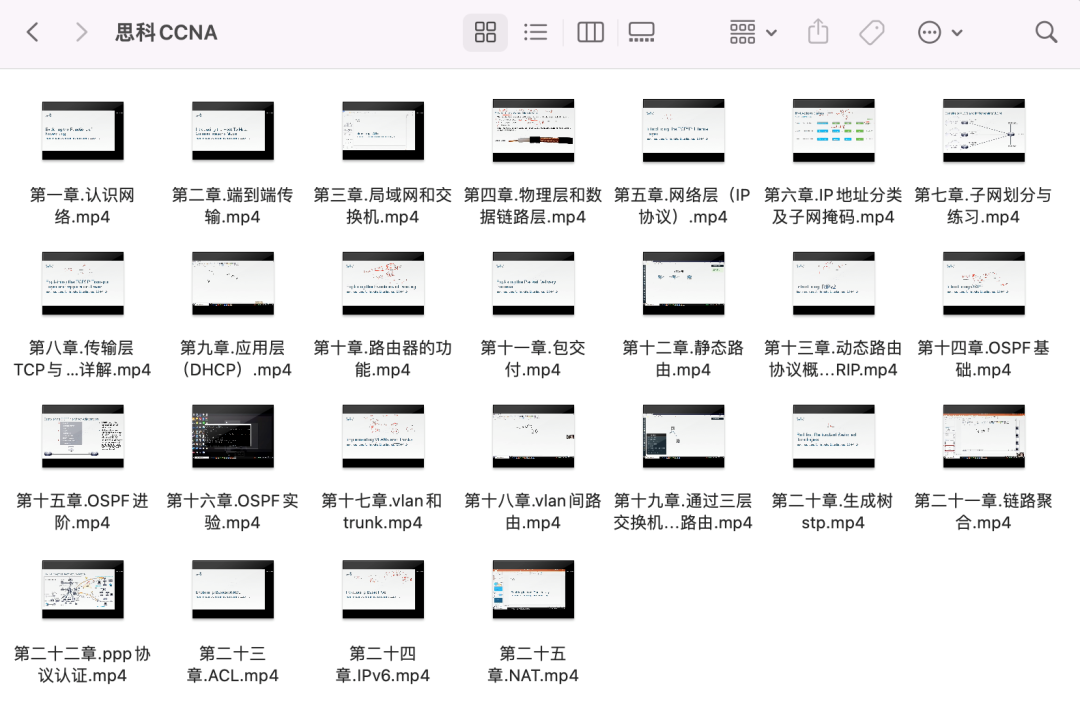Click the back navigation arrow
1080x703 pixels.
point(32,32)
